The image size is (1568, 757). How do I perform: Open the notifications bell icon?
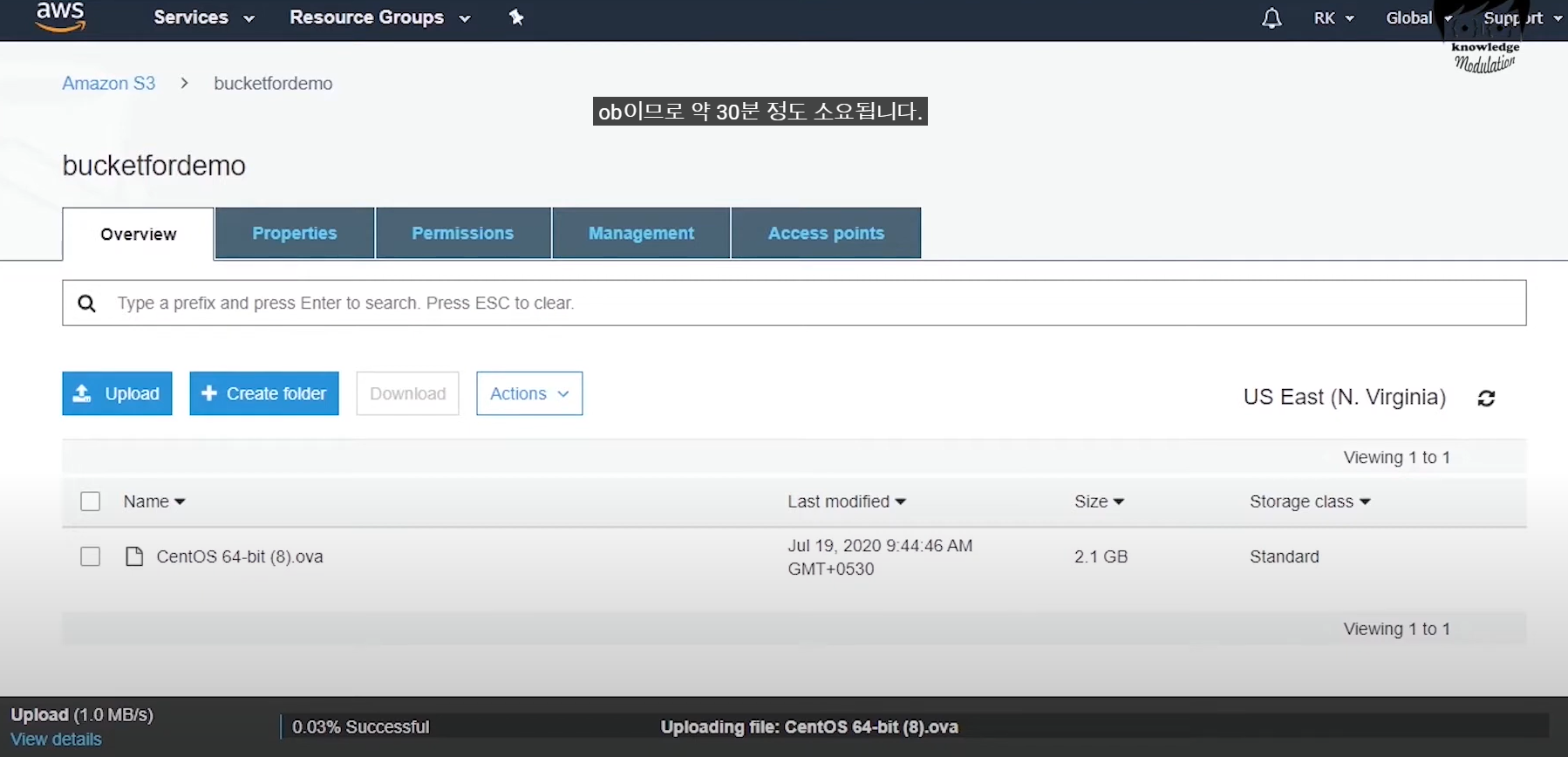(1271, 18)
